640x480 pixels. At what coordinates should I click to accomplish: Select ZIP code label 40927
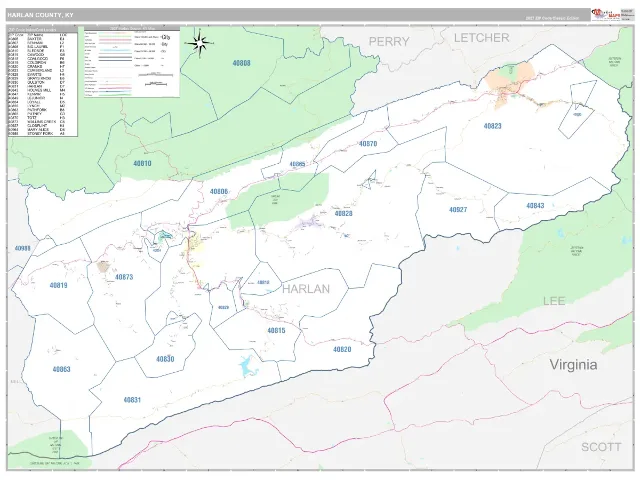tap(458, 209)
